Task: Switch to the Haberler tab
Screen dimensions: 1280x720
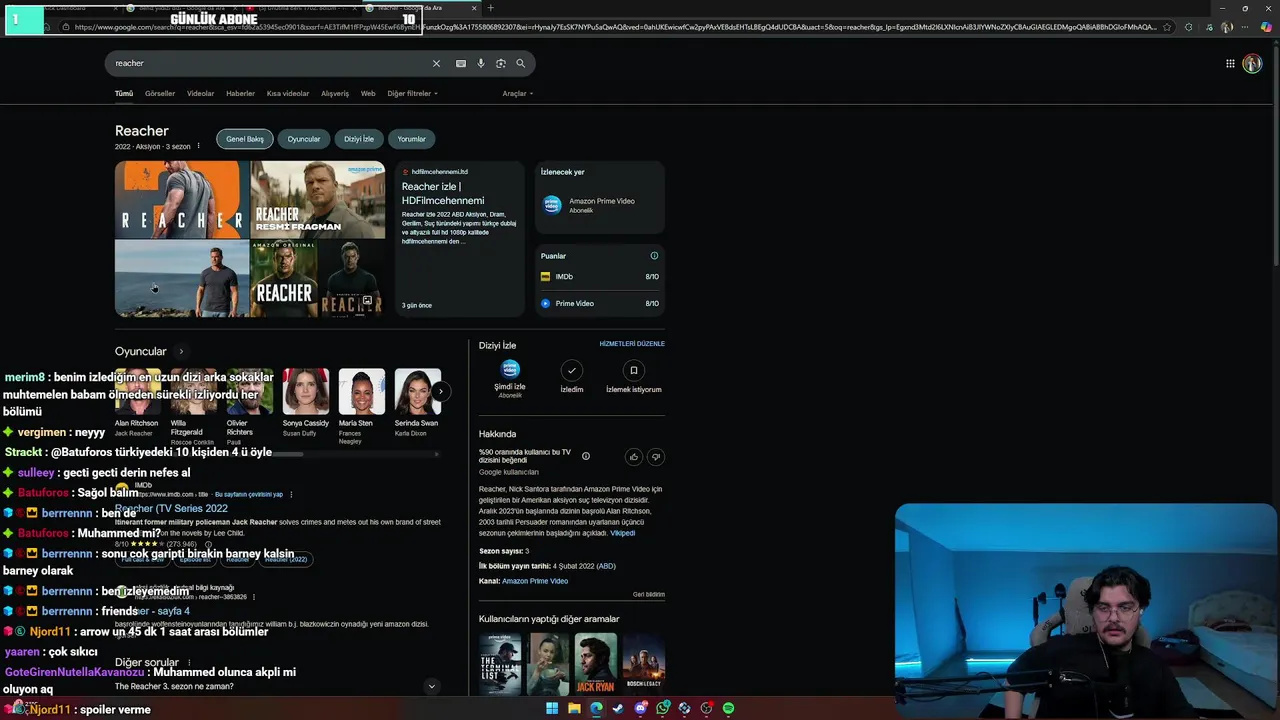Action: (x=240, y=93)
